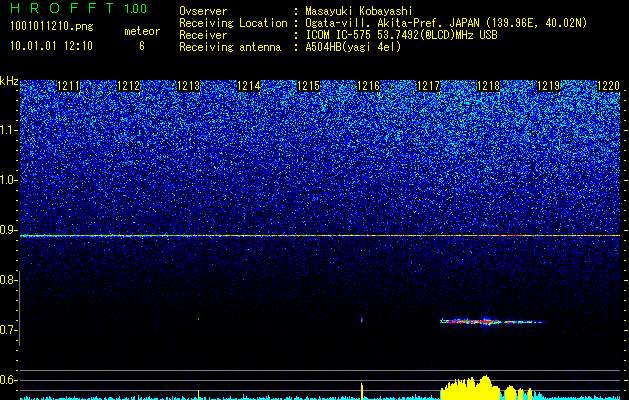Click the meteor count value 6
Image resolution: width=629 pixels, height=400 pixels.
pos(142,46)
